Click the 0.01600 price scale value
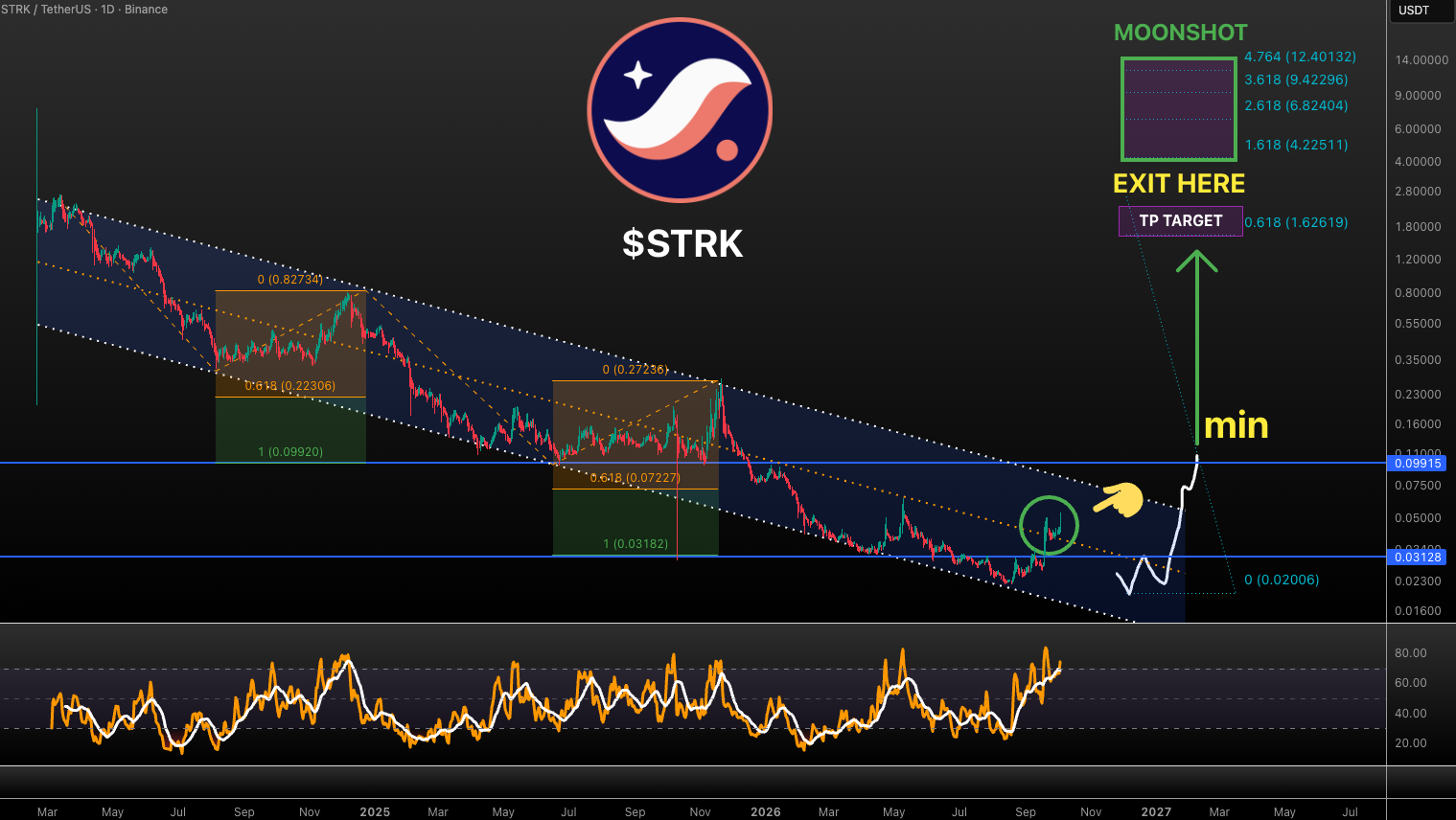Viewport: 1456px width, 820px height. [x=1418, y=611]
